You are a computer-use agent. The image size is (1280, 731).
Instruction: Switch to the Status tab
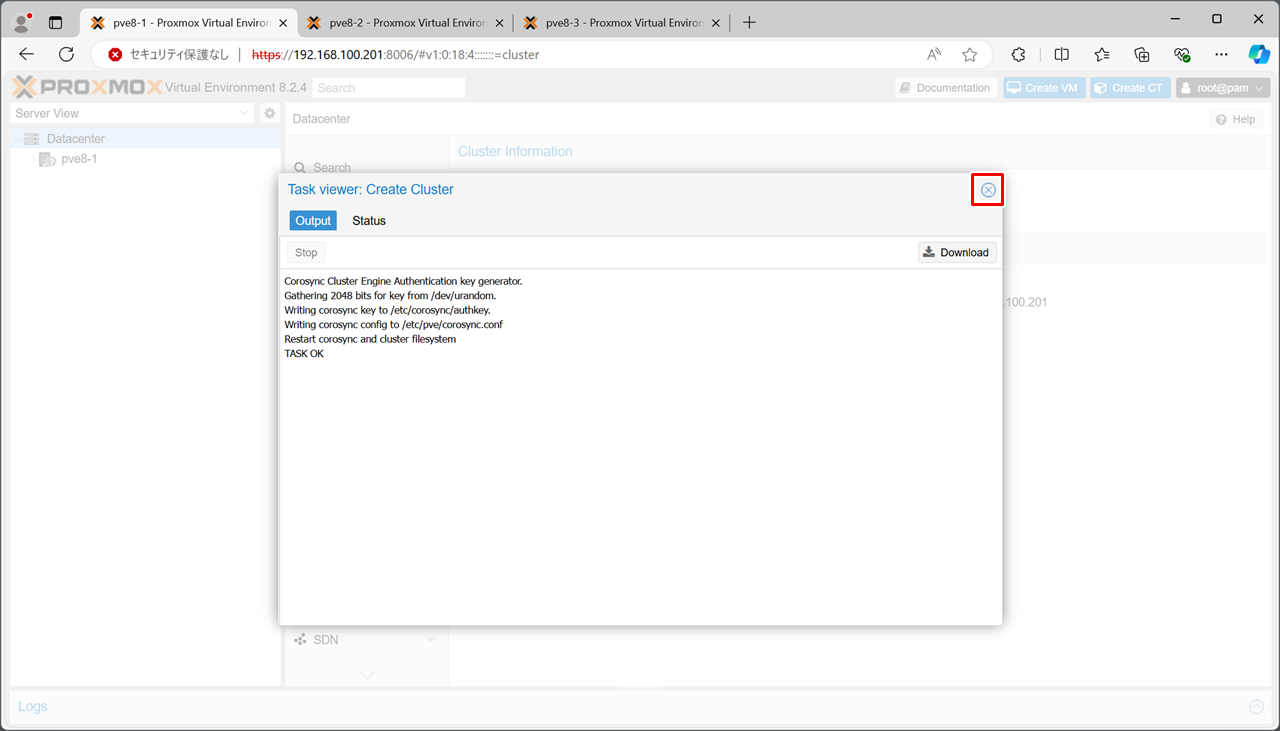(x=368, y=221)
